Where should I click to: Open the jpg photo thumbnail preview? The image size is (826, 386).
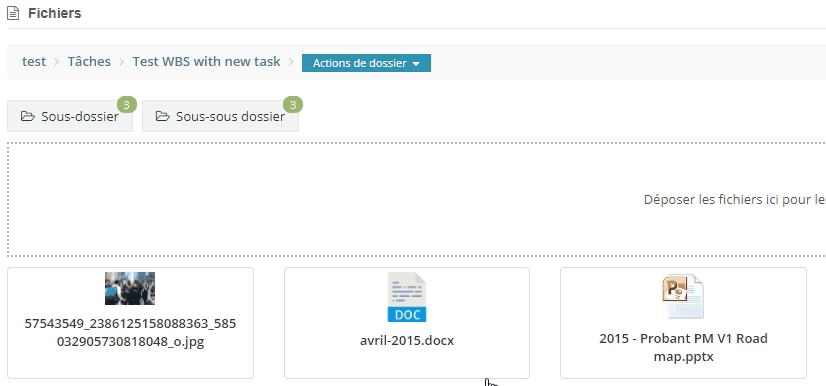coord(130,288)
